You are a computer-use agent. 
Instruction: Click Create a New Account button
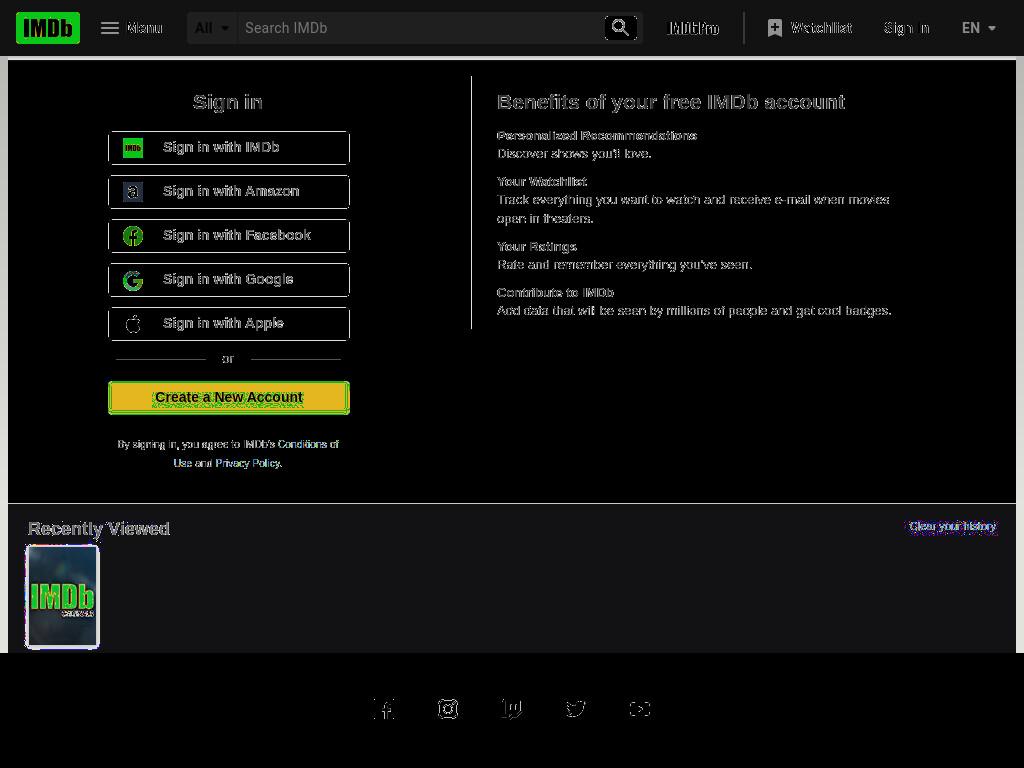pos(229,398)
